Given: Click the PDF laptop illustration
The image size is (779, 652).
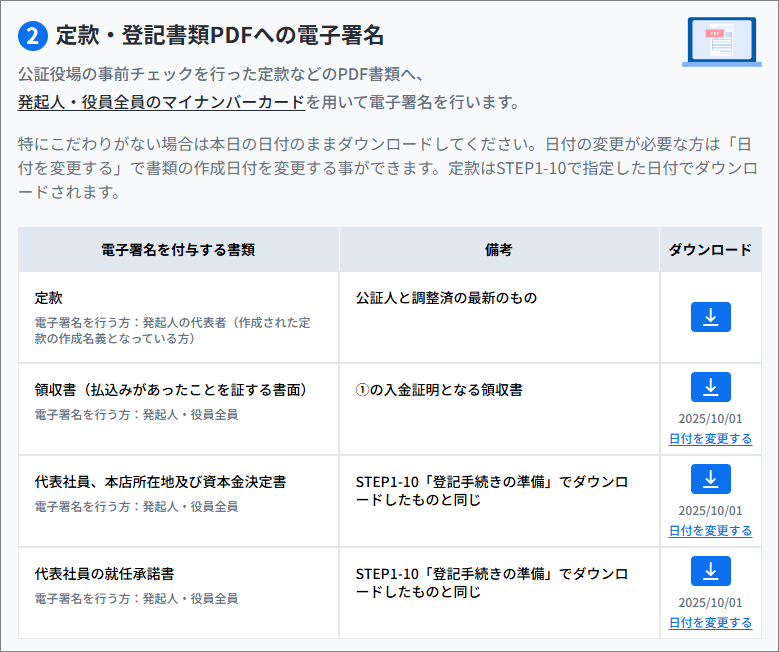Looking at the screenshot, I should (x=721, y=42).
